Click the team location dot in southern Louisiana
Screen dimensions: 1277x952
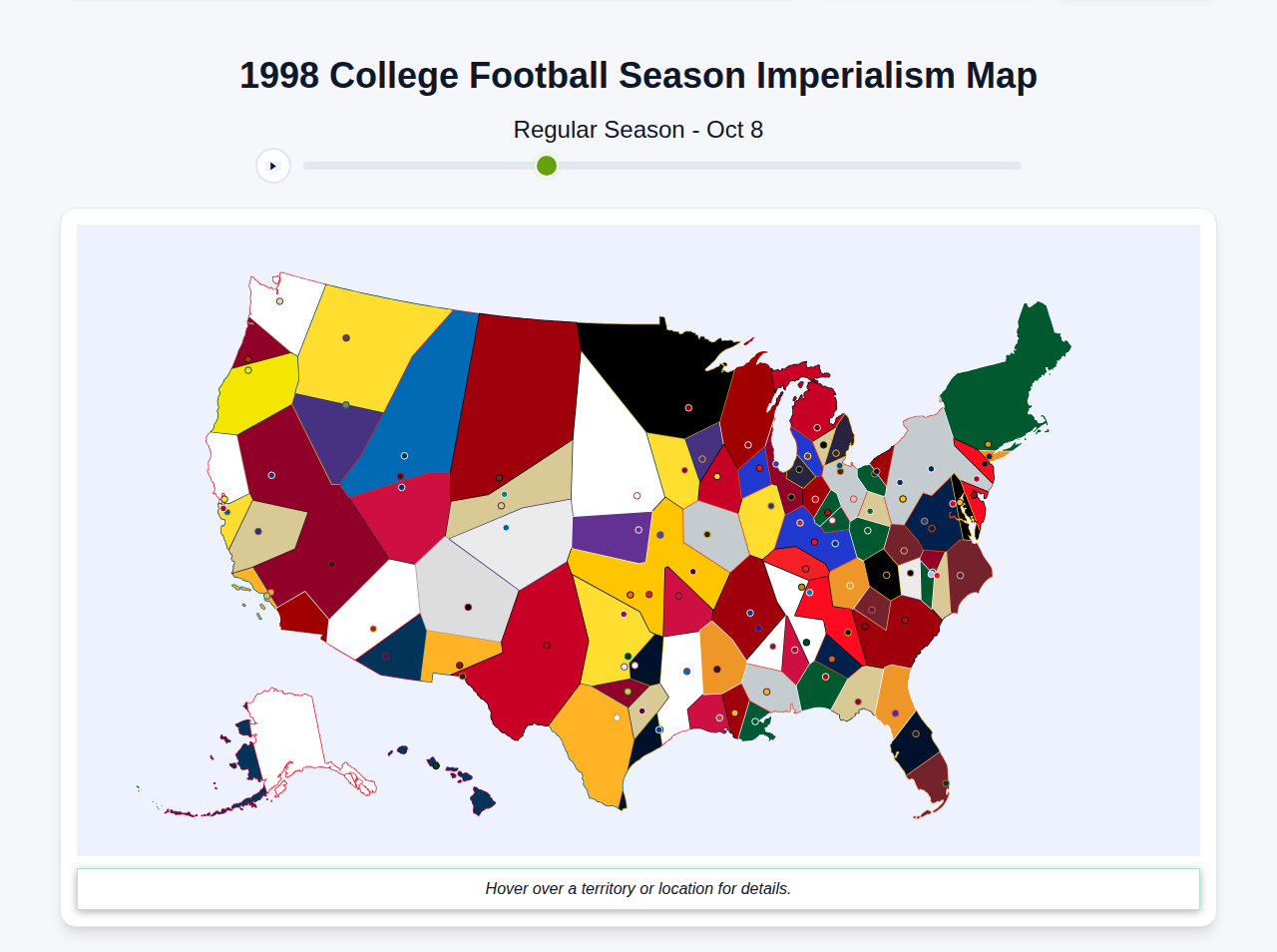tap(659, 729)
